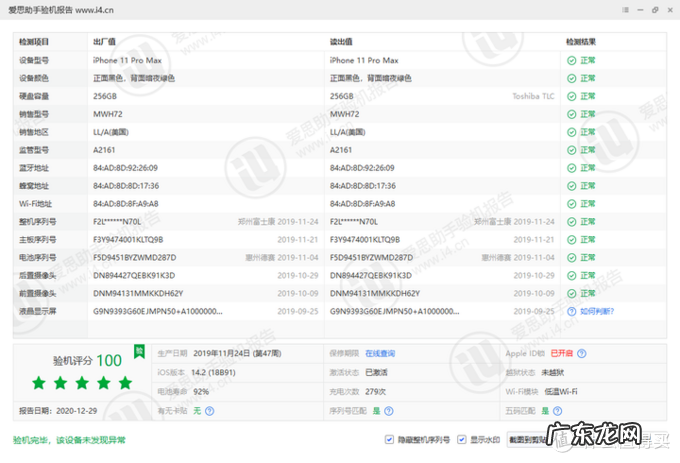Select the Toshiba TLC storage label
The height and width of the screenshot is (463, 680).
coord(533,96)
